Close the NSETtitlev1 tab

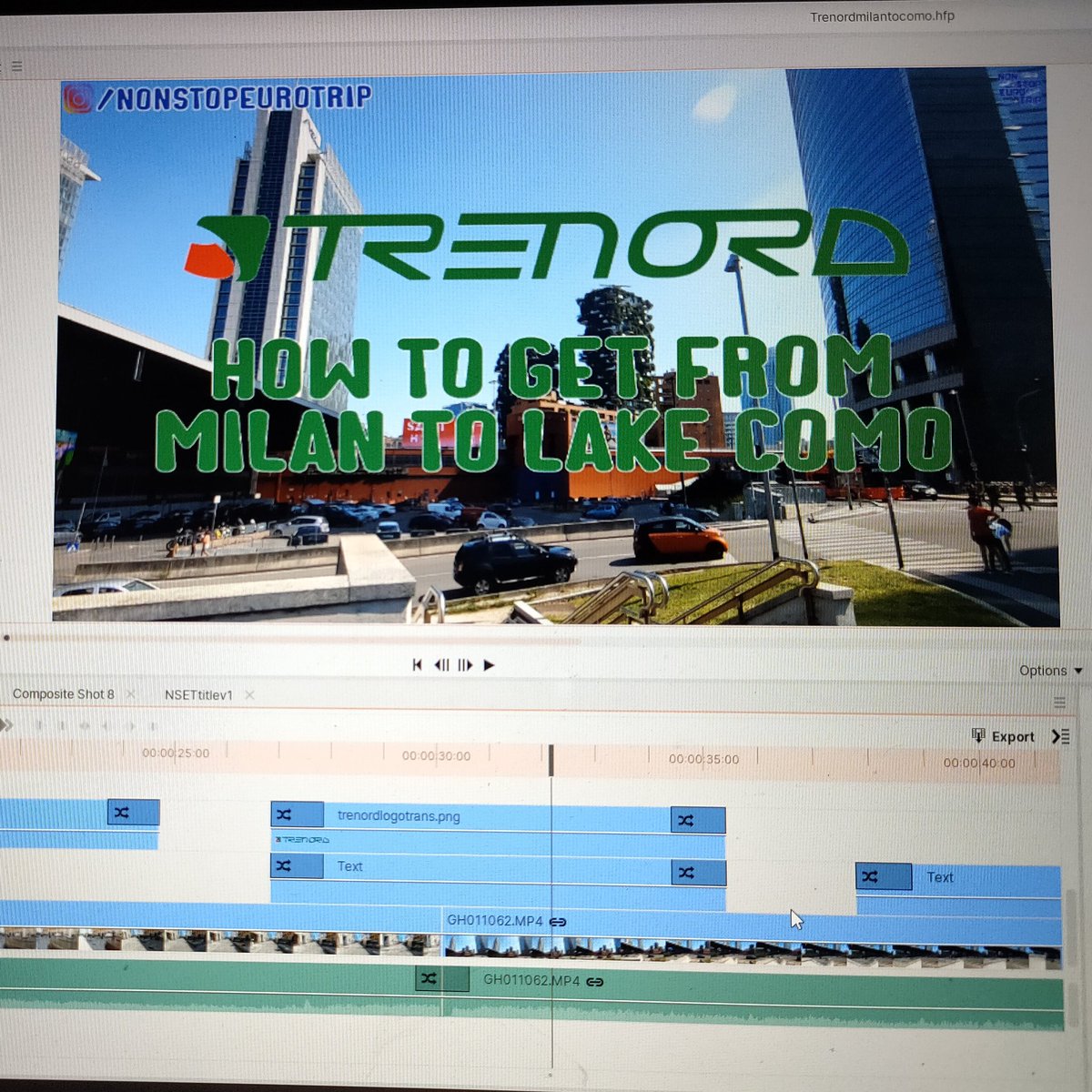point(249,695)
